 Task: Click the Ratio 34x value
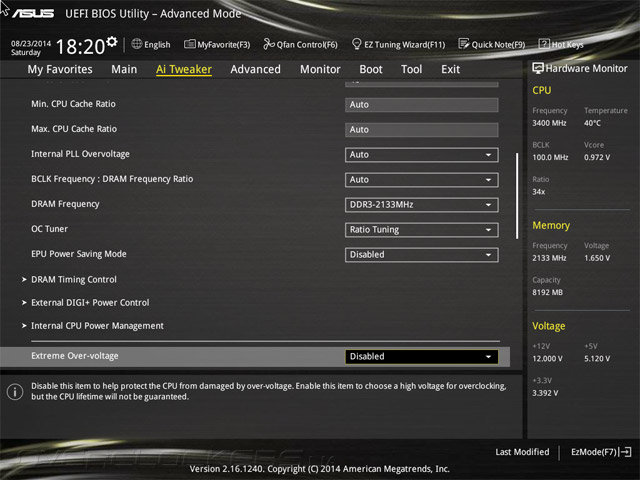tap(538, 191)
